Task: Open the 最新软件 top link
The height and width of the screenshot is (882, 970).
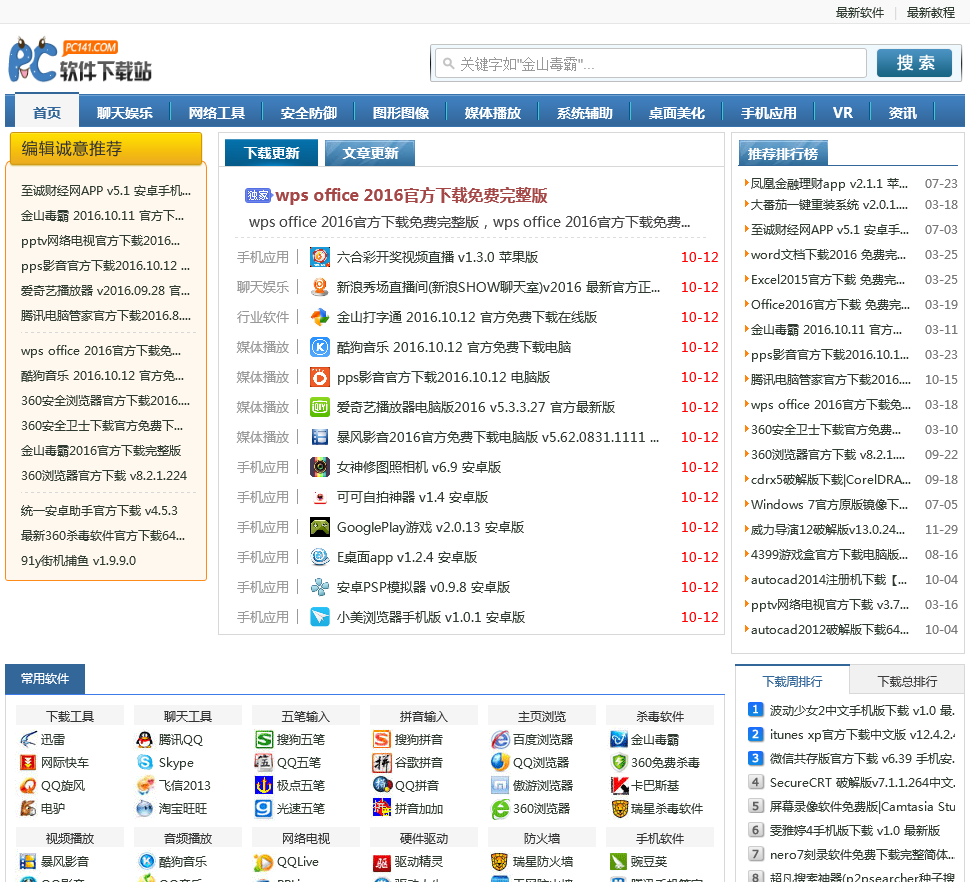Action: (859, 12)
